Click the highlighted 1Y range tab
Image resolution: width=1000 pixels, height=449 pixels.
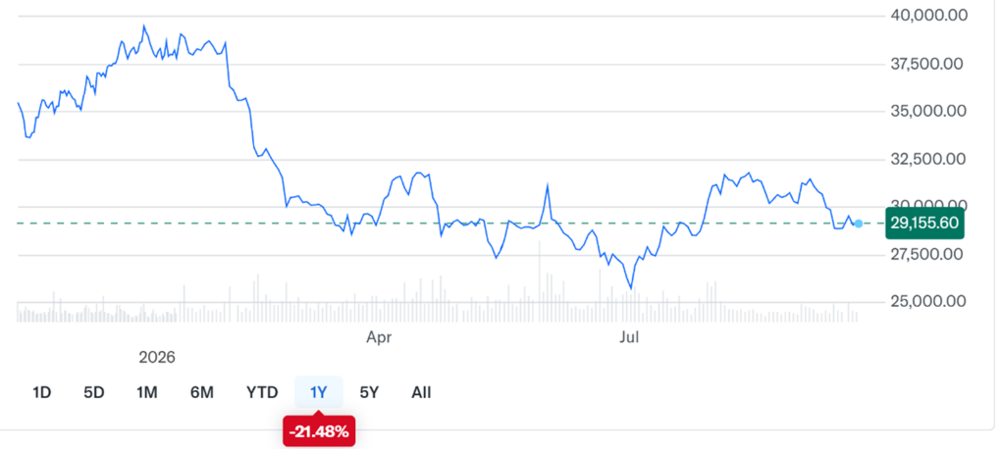pos(318,392)
